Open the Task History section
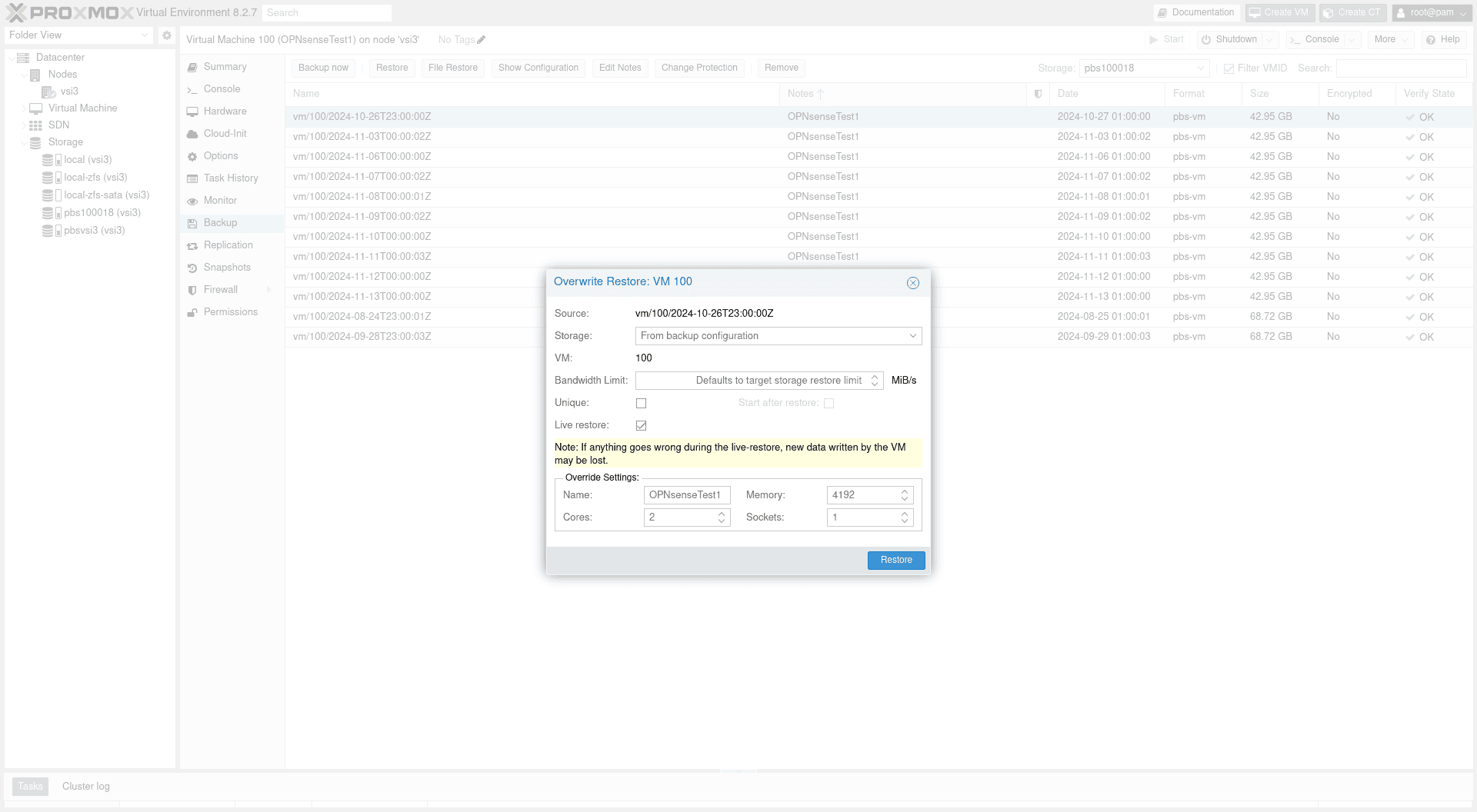This screenshot has height=812, width=1477. pos(230,178)
